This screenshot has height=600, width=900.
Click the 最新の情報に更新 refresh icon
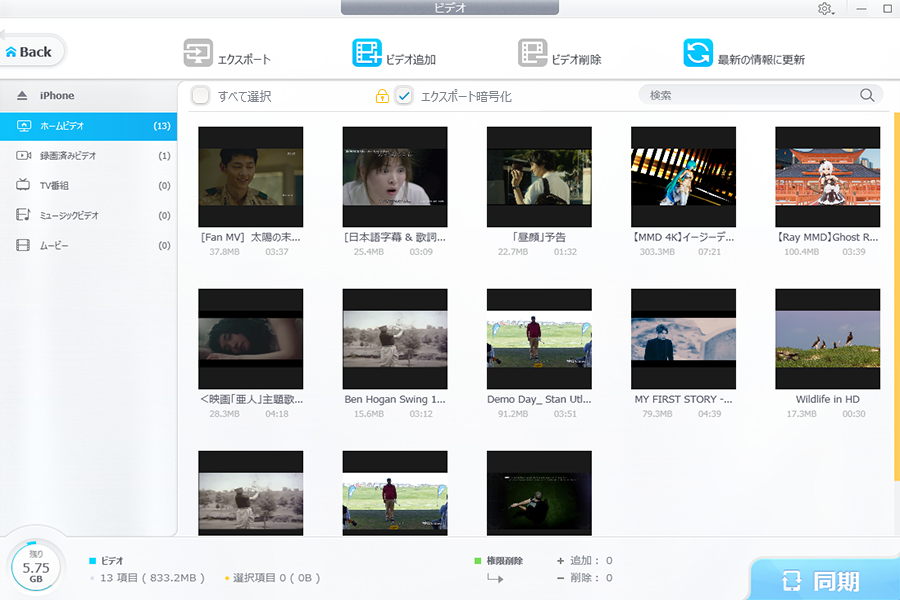pyautogui.click(x=698, y=53)
